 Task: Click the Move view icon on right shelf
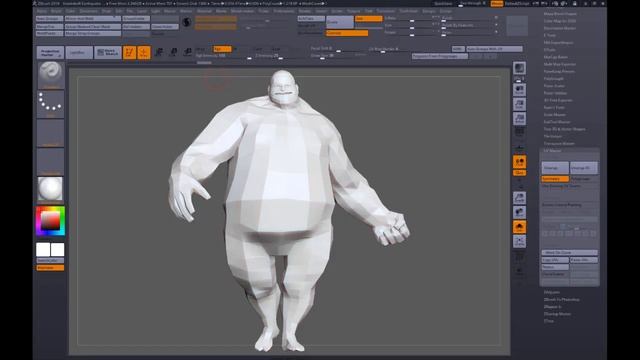(x=519, y=212)
